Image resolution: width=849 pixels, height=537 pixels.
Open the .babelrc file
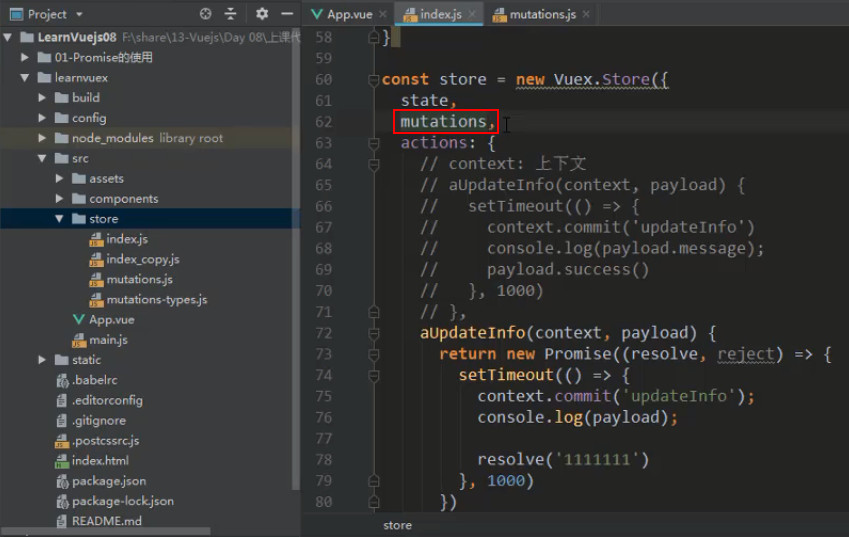coord(94,380)
